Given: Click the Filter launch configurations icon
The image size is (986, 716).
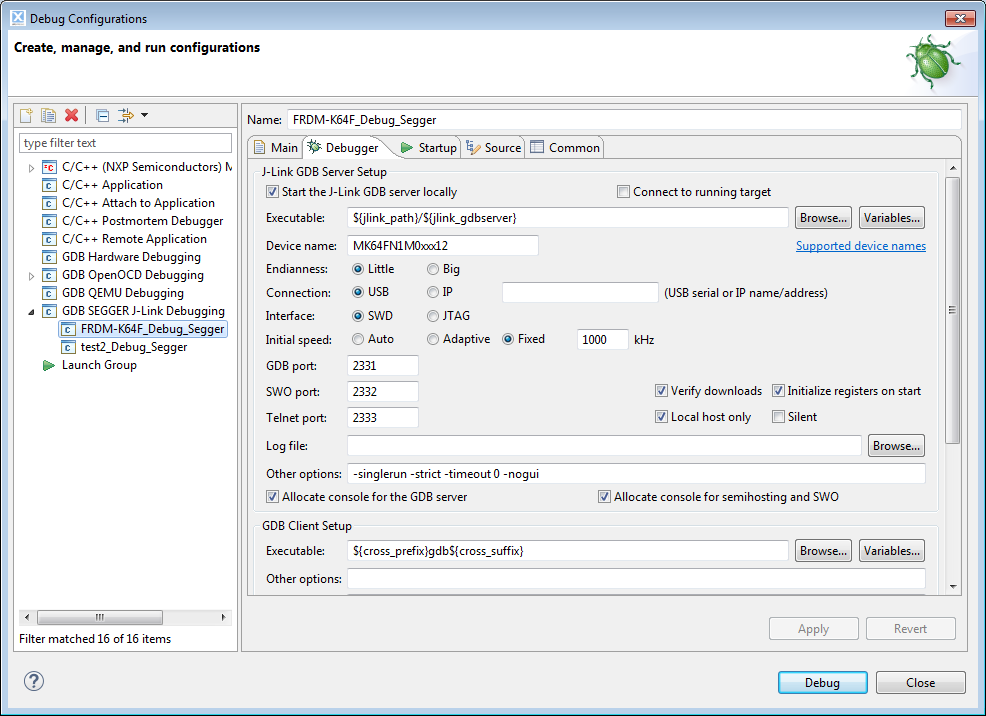Looking at the screenshot, I should coord(125,115).
